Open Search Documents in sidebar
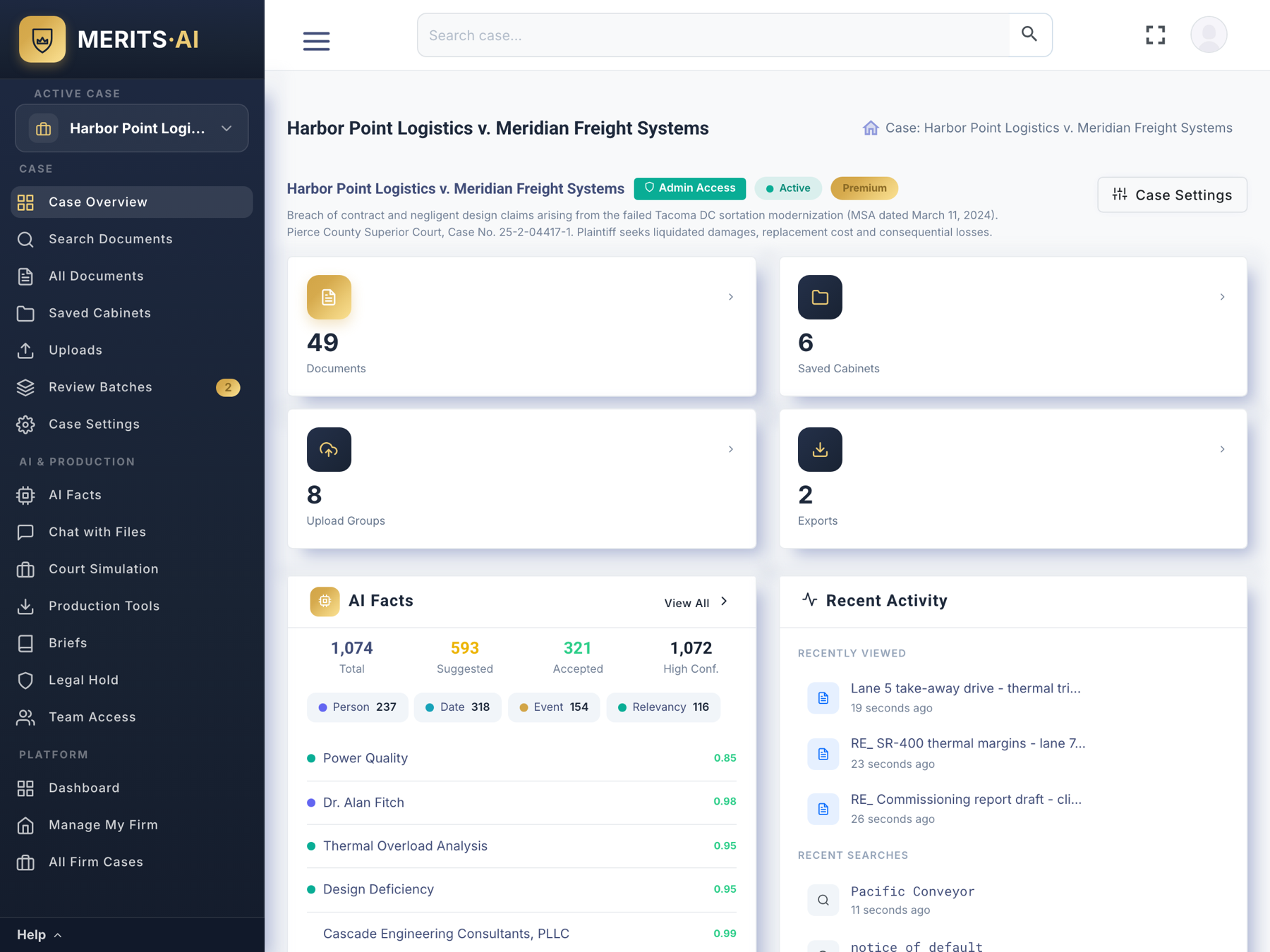The width and height of the screenshot is (1270, 952). click(132, 239)
